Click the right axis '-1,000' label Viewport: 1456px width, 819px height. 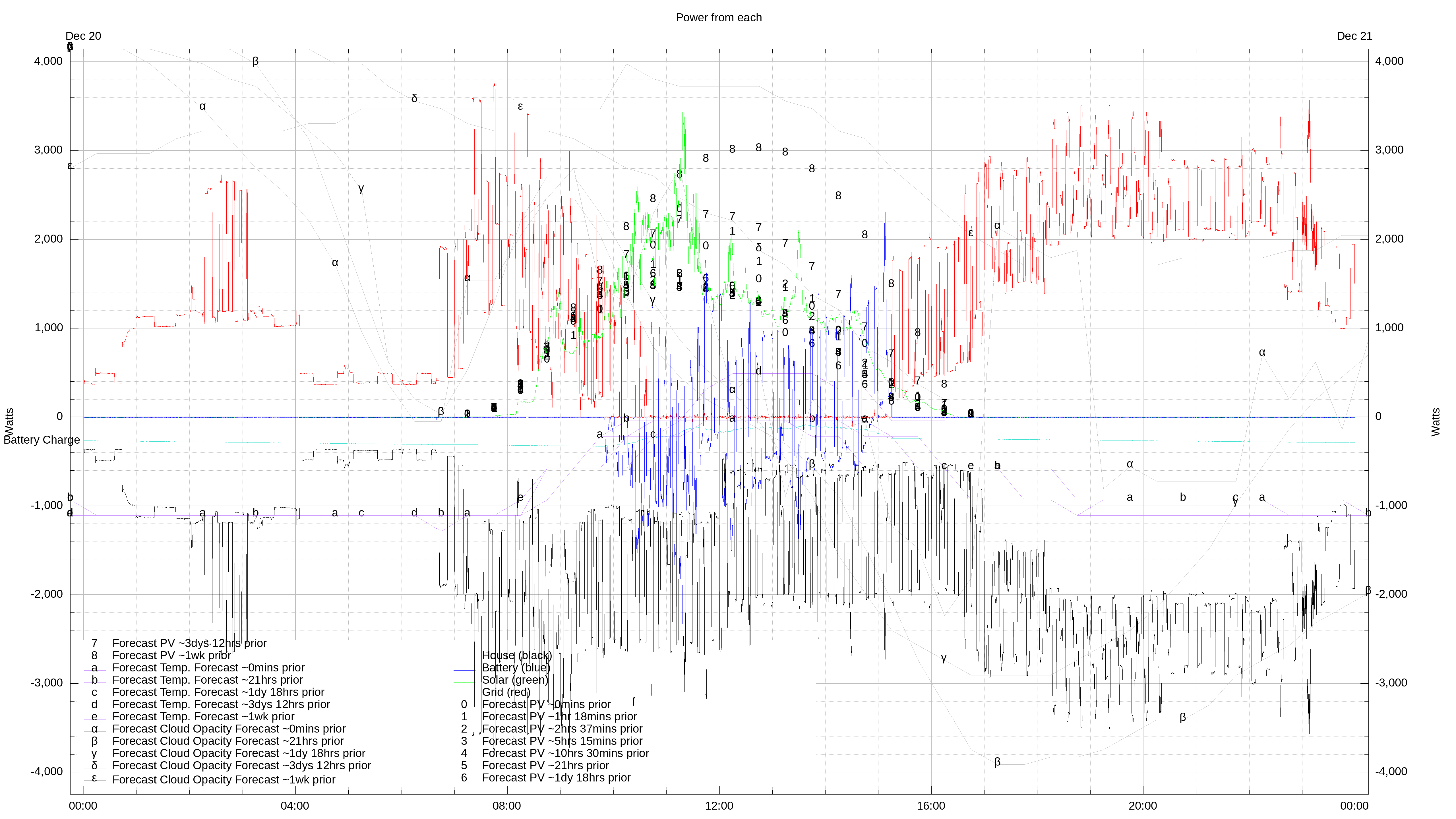point(1391,505)
